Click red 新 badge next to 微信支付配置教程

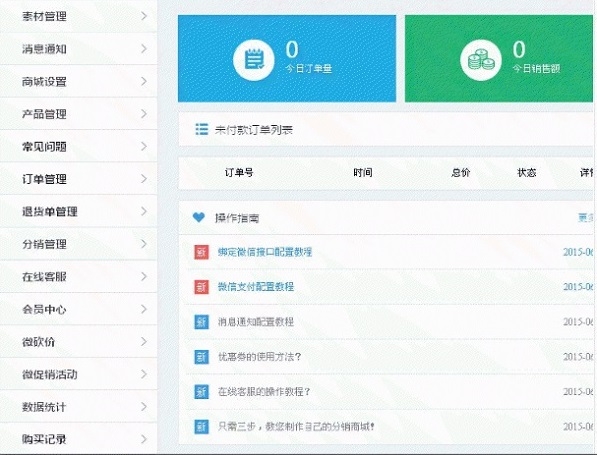pos(201,287)
